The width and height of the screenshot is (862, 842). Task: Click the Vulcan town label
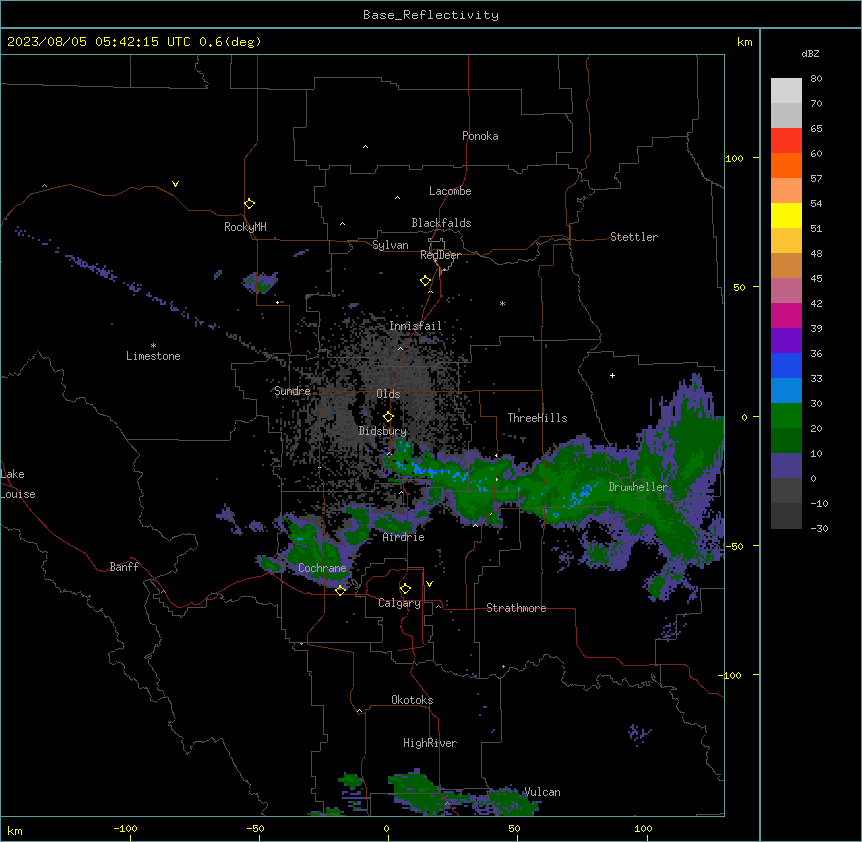point(543,792)
